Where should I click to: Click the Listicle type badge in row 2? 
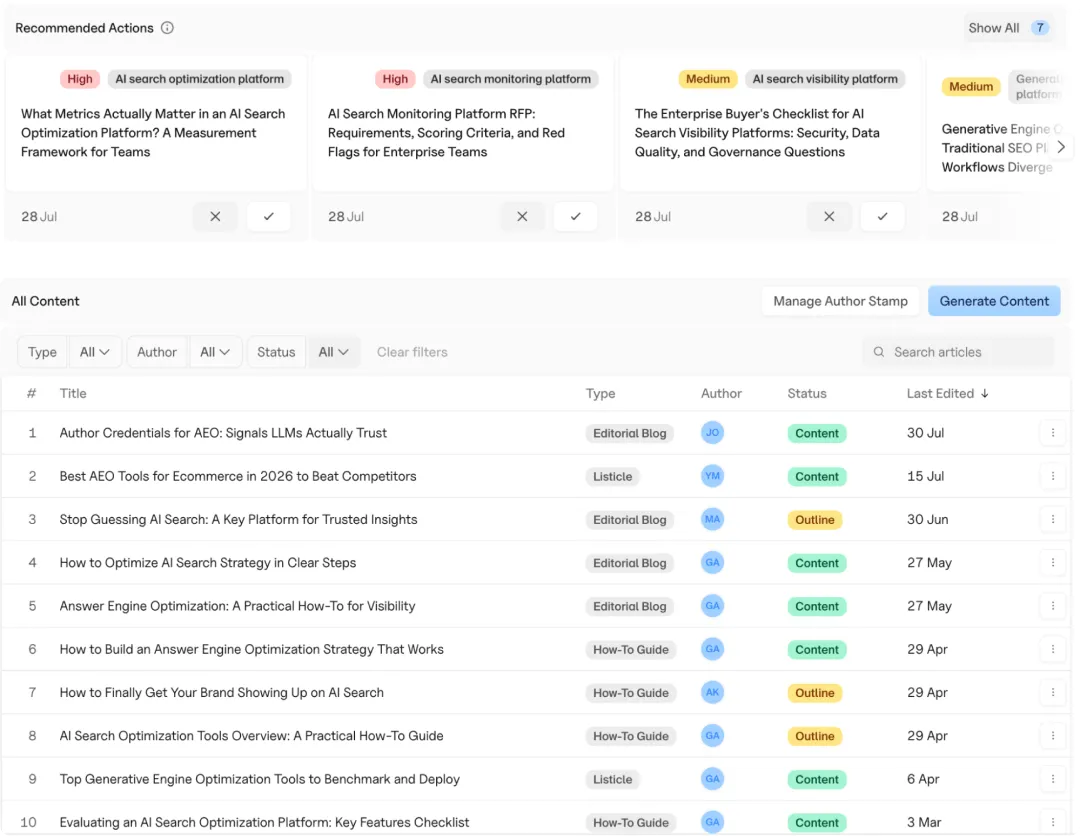tap(612, 477)
